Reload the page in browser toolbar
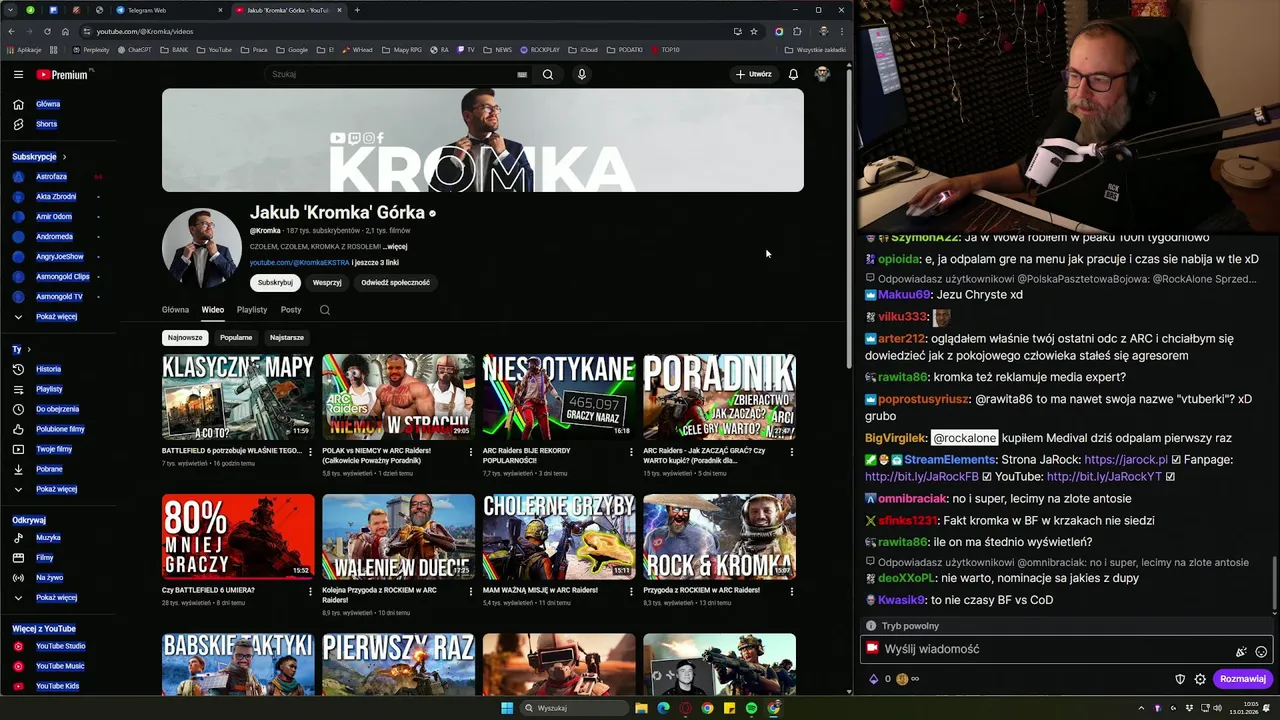The width and height of the screenshot is (1280, 720). point(47,31)
